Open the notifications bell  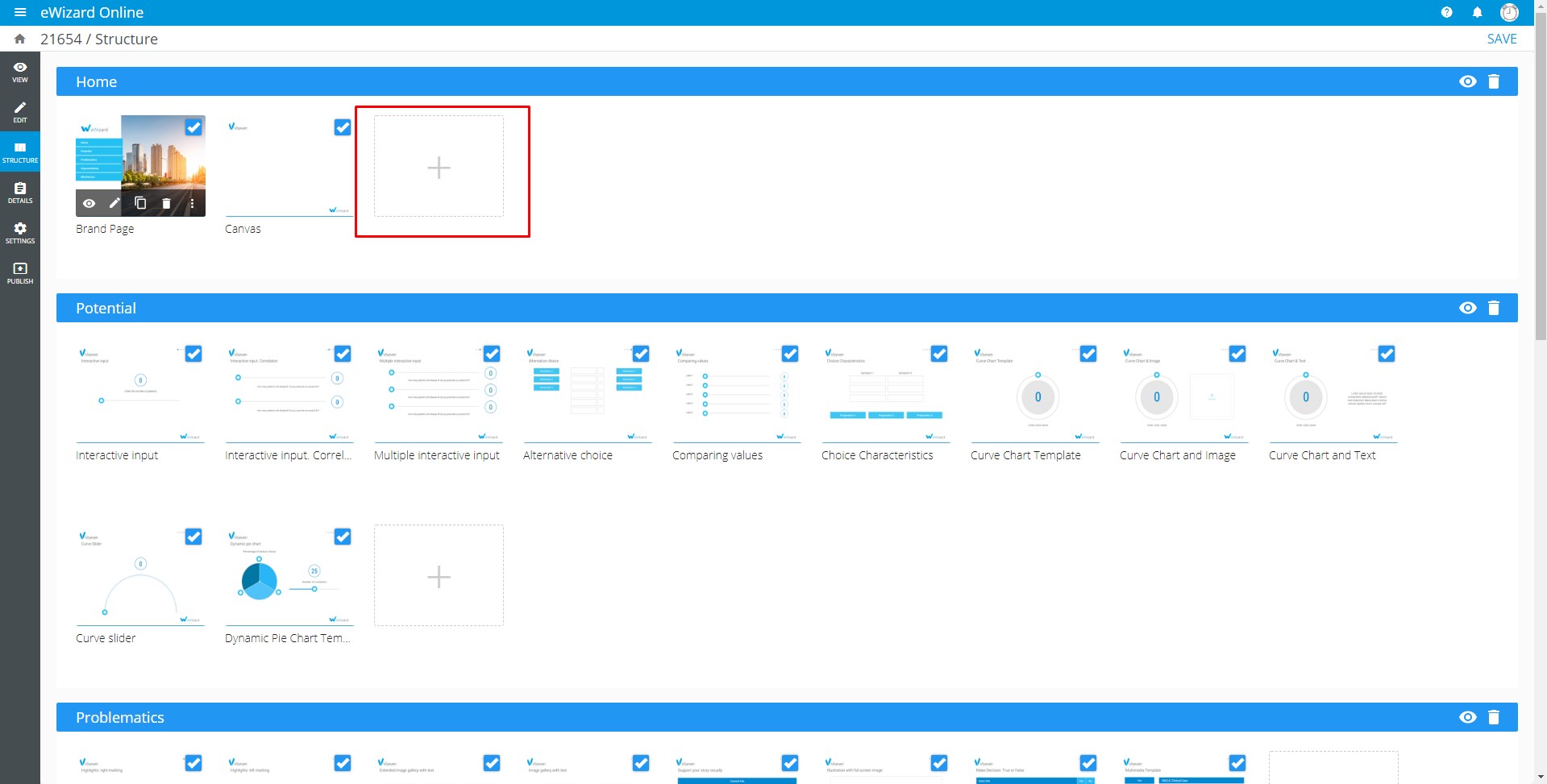(x=1477, y=13)
